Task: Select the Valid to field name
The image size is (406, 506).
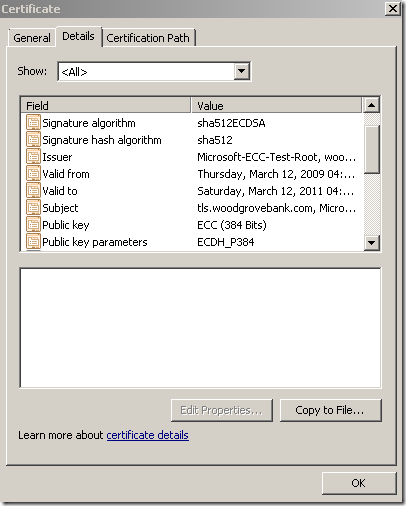Action: point(60,191)
